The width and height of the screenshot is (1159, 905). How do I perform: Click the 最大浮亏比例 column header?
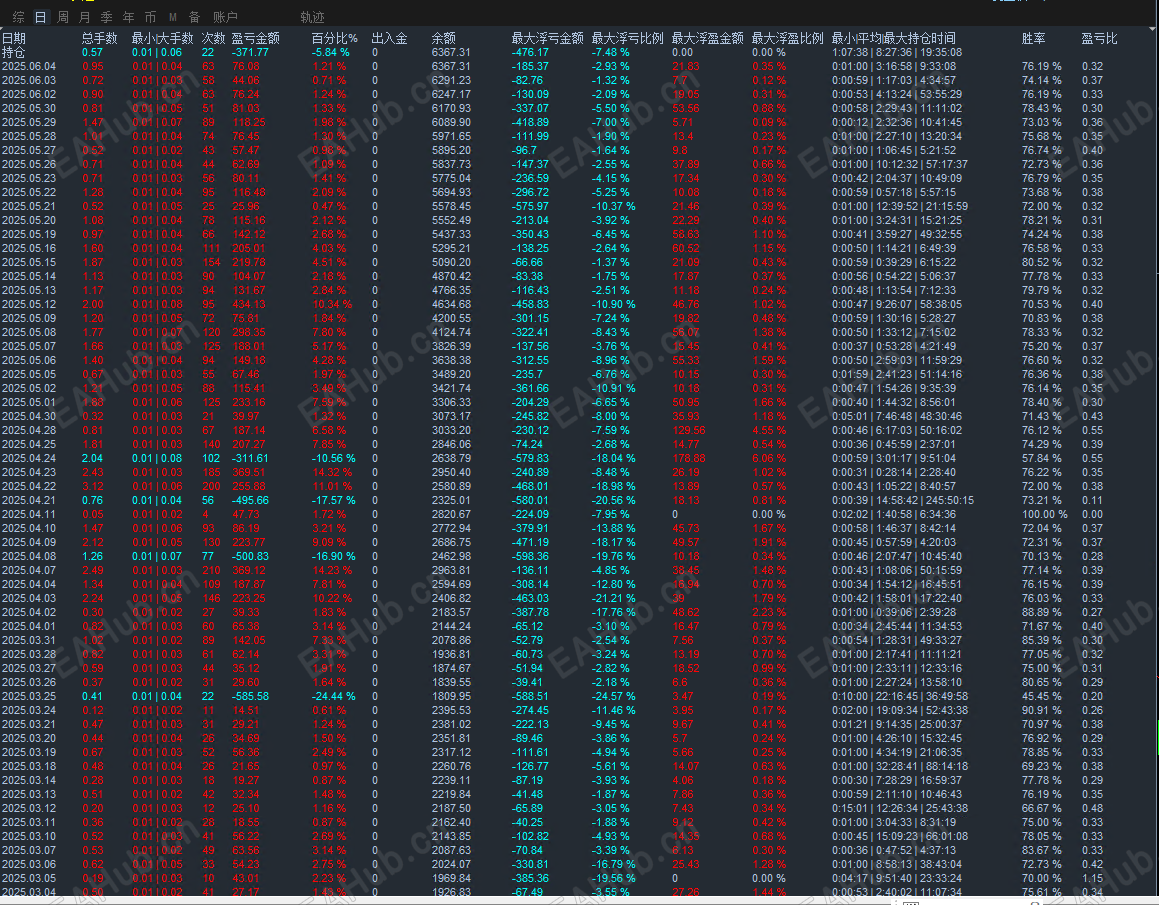pyautogui.click(x=628, y=38)
